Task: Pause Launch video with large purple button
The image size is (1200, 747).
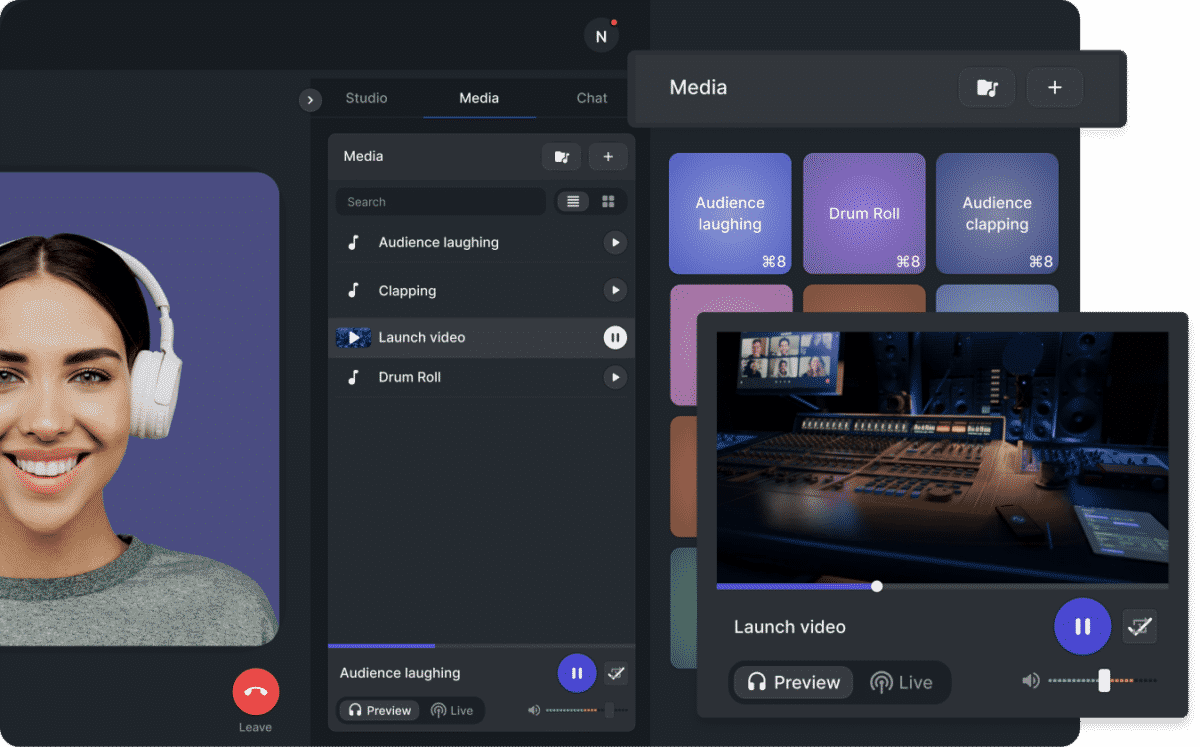Action: [x=1082, y=627]
